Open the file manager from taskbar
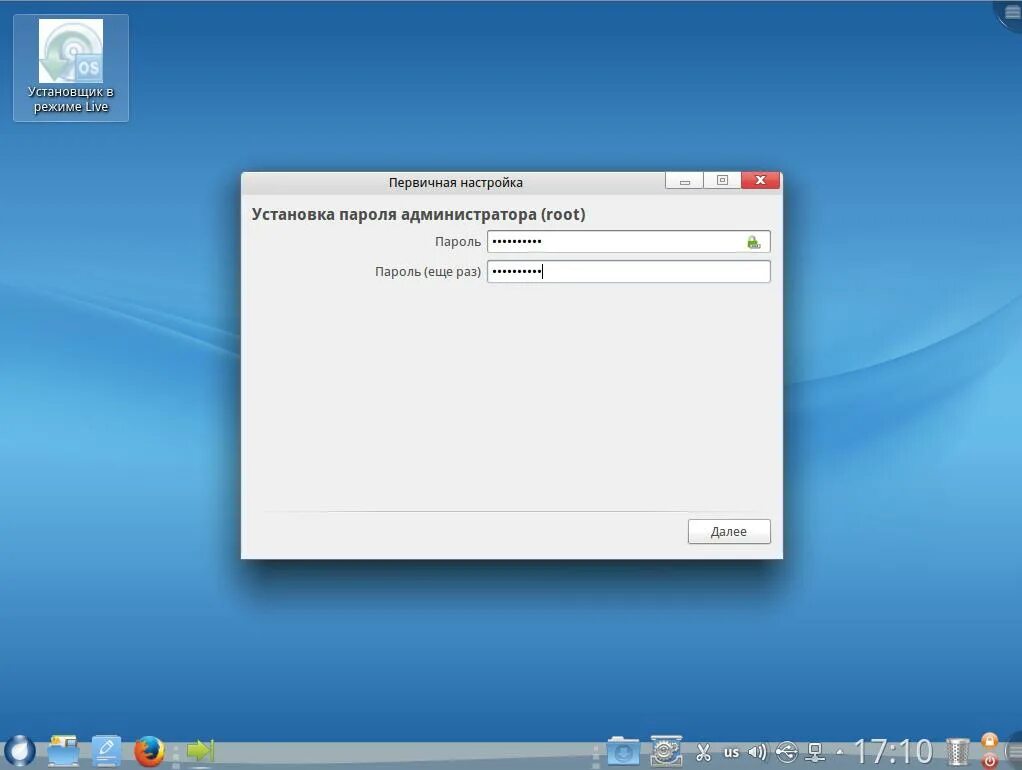 [64, 750]
